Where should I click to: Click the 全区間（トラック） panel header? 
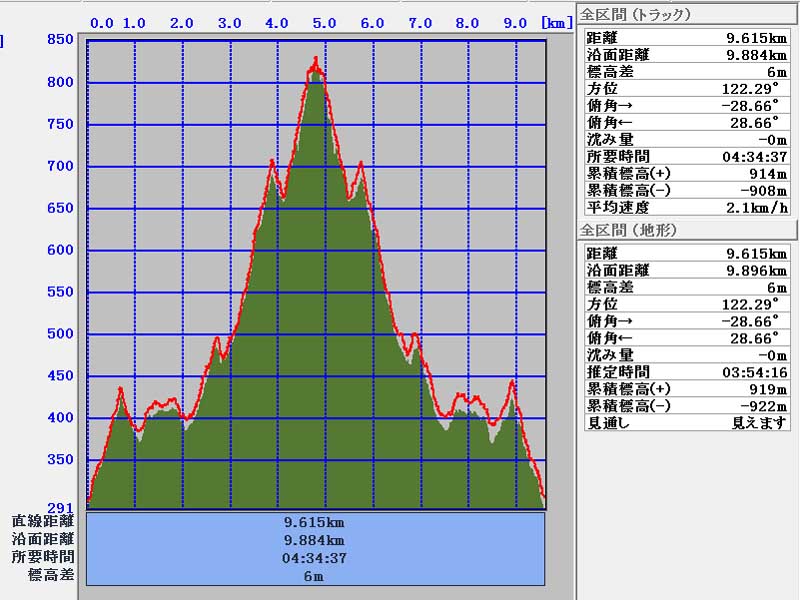coord(636,14)
